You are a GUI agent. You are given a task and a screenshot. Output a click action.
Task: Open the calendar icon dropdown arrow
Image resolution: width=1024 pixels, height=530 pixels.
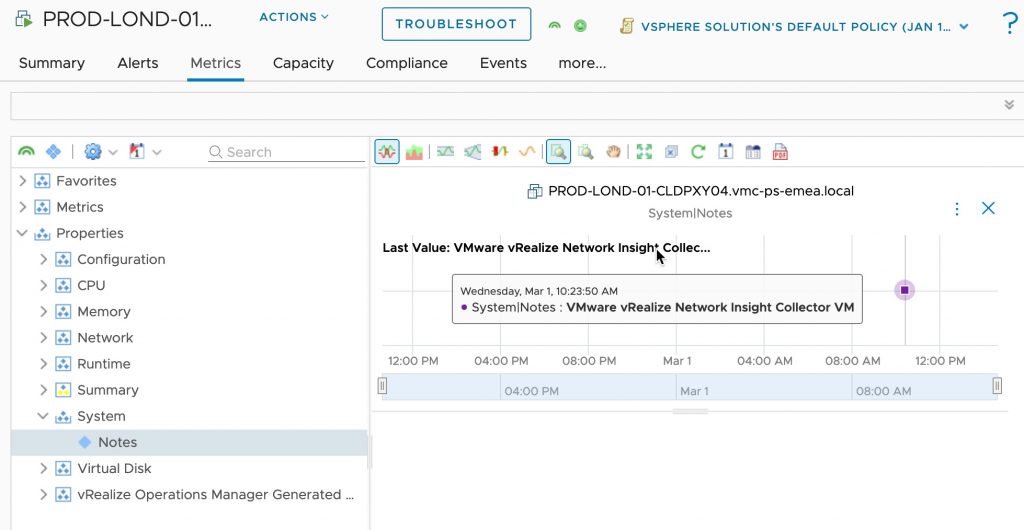157,153
